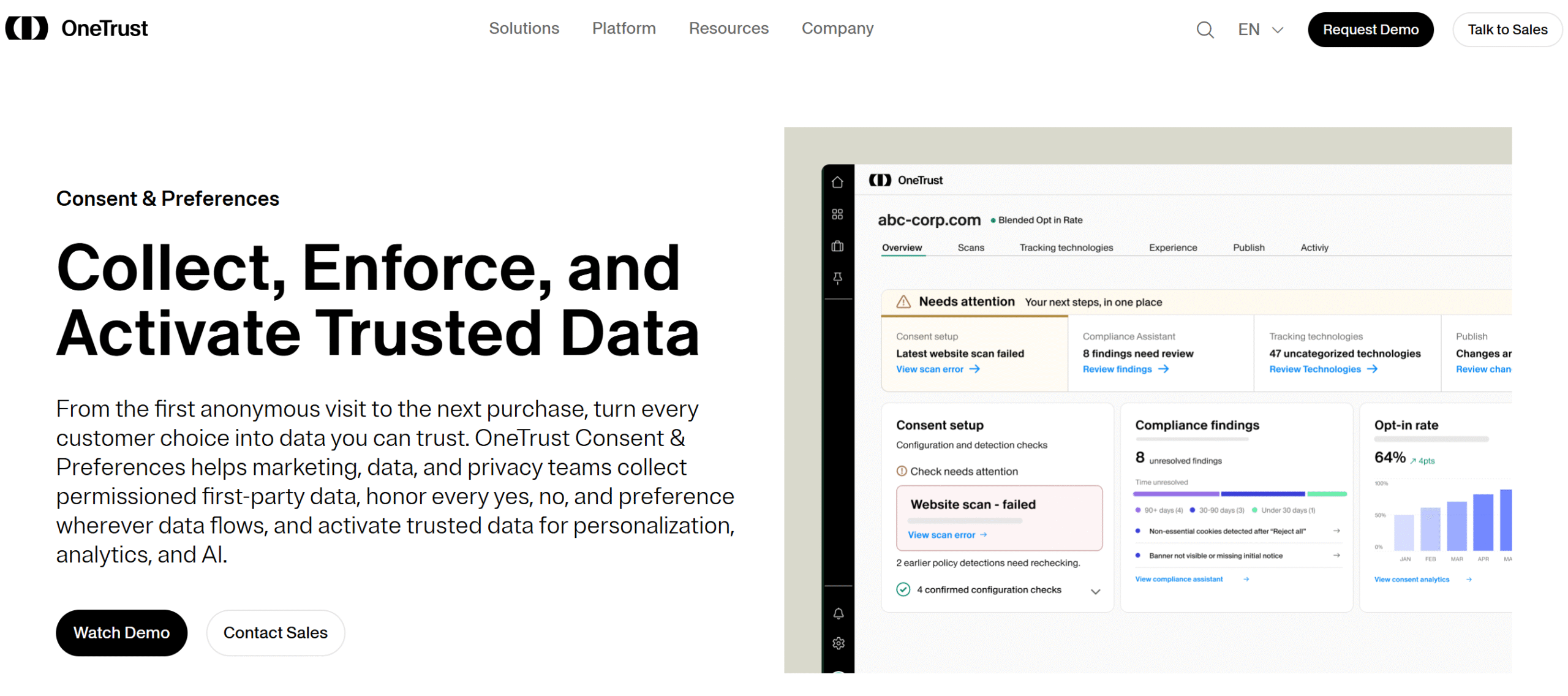Select the Overview tab
This screenshot has width=1568, height=696.
tap(902, 248)
